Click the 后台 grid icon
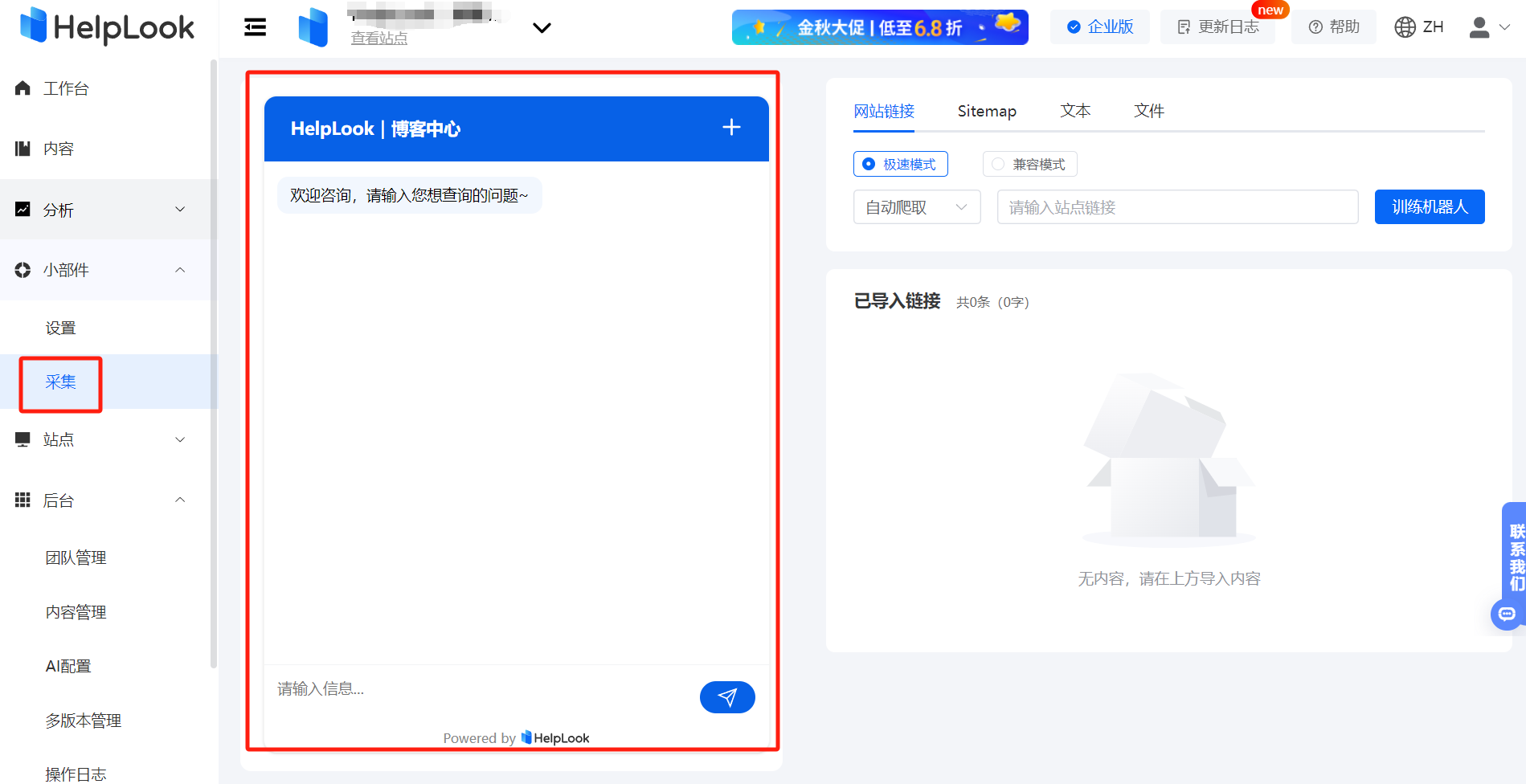This screenshot has width=1526, height=784. click(23, 500)
